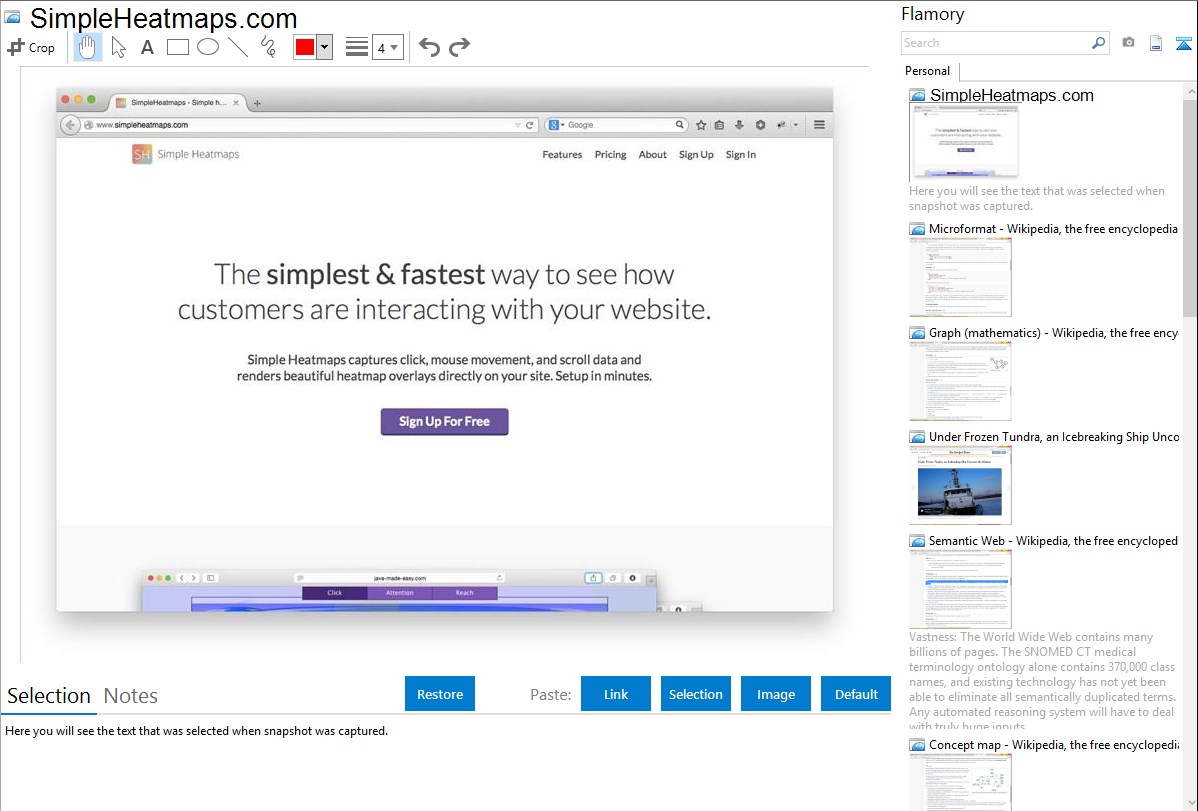1198x811 pixels.
Task: Click the browser hamburger menu in snapshot
Action: point(819,125)
